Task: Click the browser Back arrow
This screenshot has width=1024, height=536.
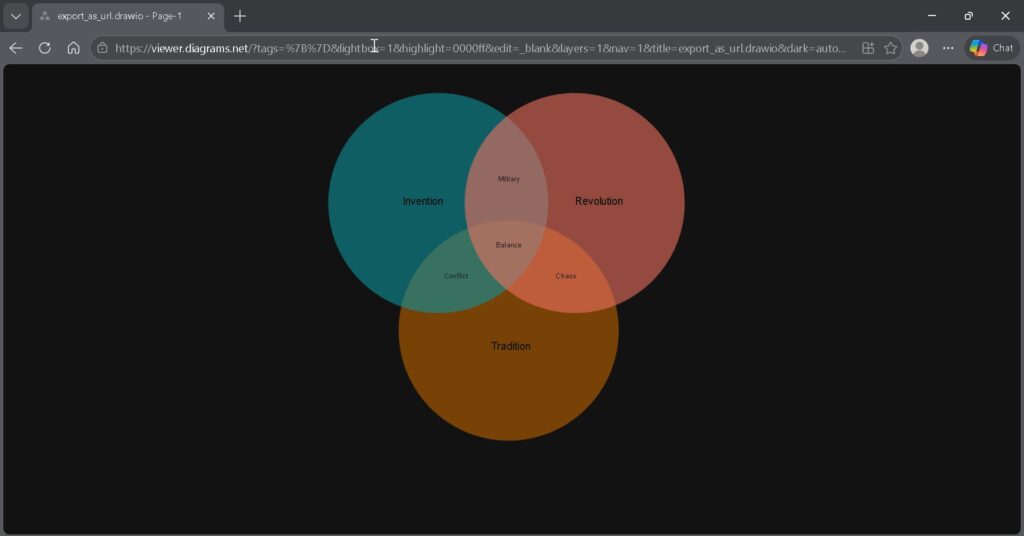Action: (16, 48)
